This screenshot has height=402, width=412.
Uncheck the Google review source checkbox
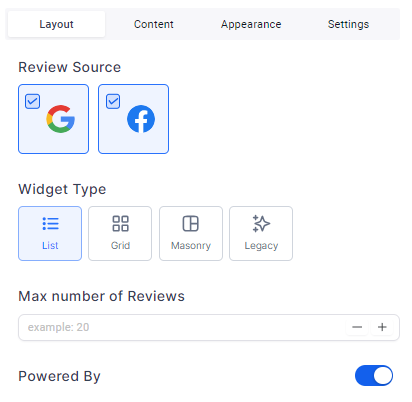pyautogui.click(x=33, y=101)
